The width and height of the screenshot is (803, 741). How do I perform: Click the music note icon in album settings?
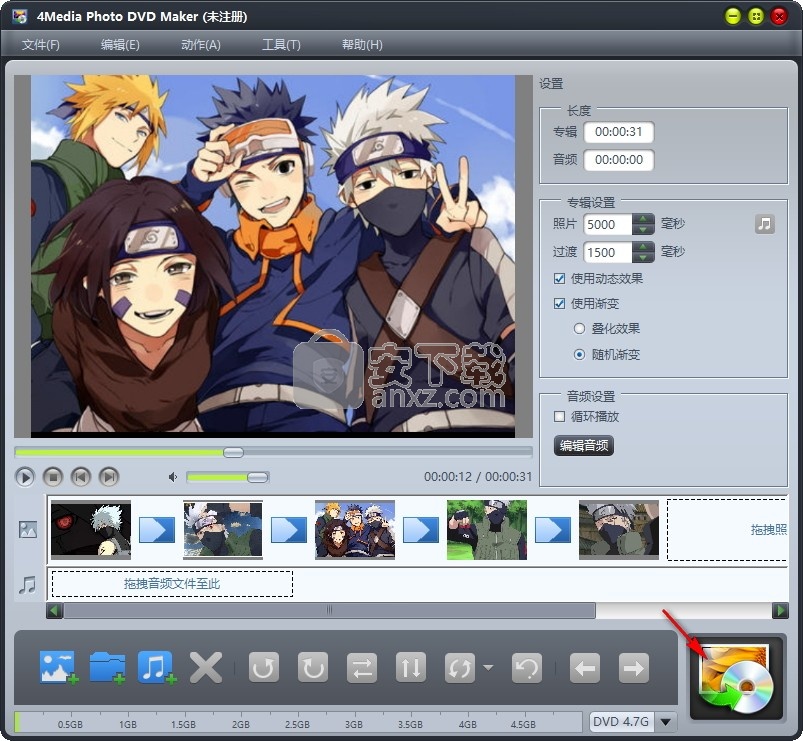765,224
